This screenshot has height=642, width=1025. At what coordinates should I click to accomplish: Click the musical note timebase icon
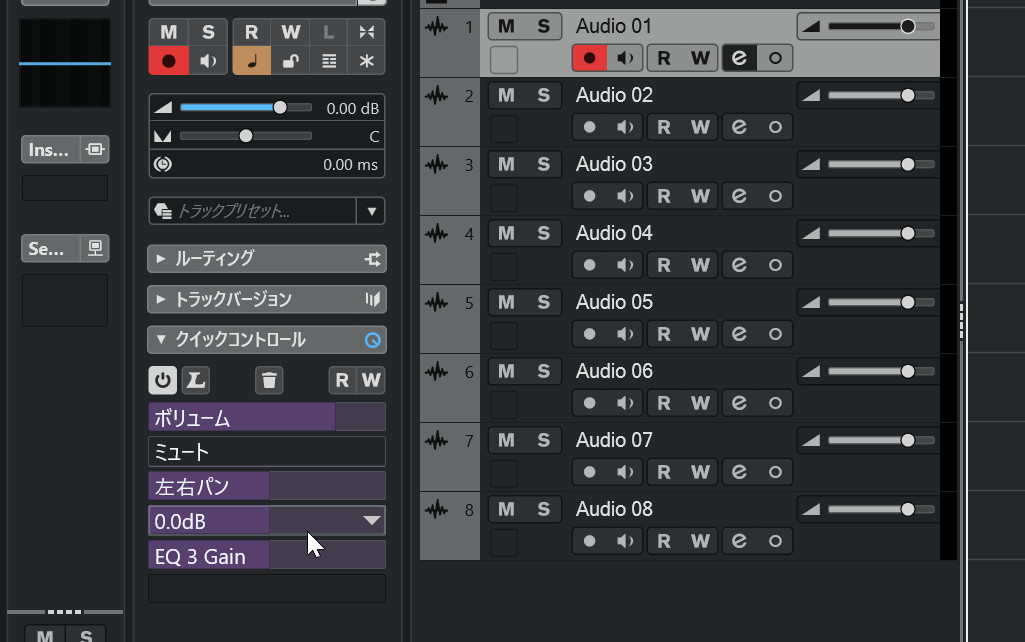coord(251,61)
